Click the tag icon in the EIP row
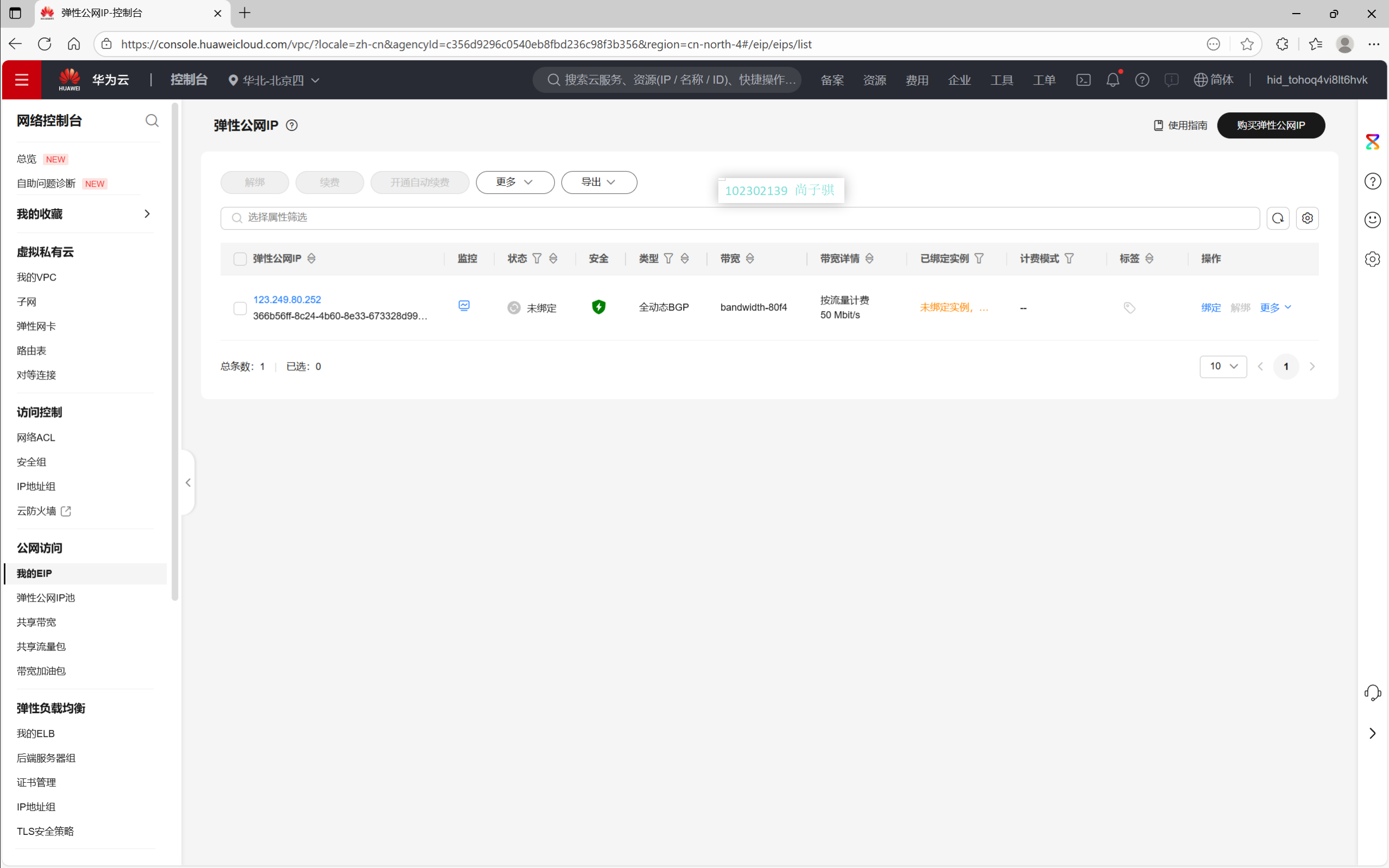Viewport: 1389px width, 868px height. tap(1129, 308)
